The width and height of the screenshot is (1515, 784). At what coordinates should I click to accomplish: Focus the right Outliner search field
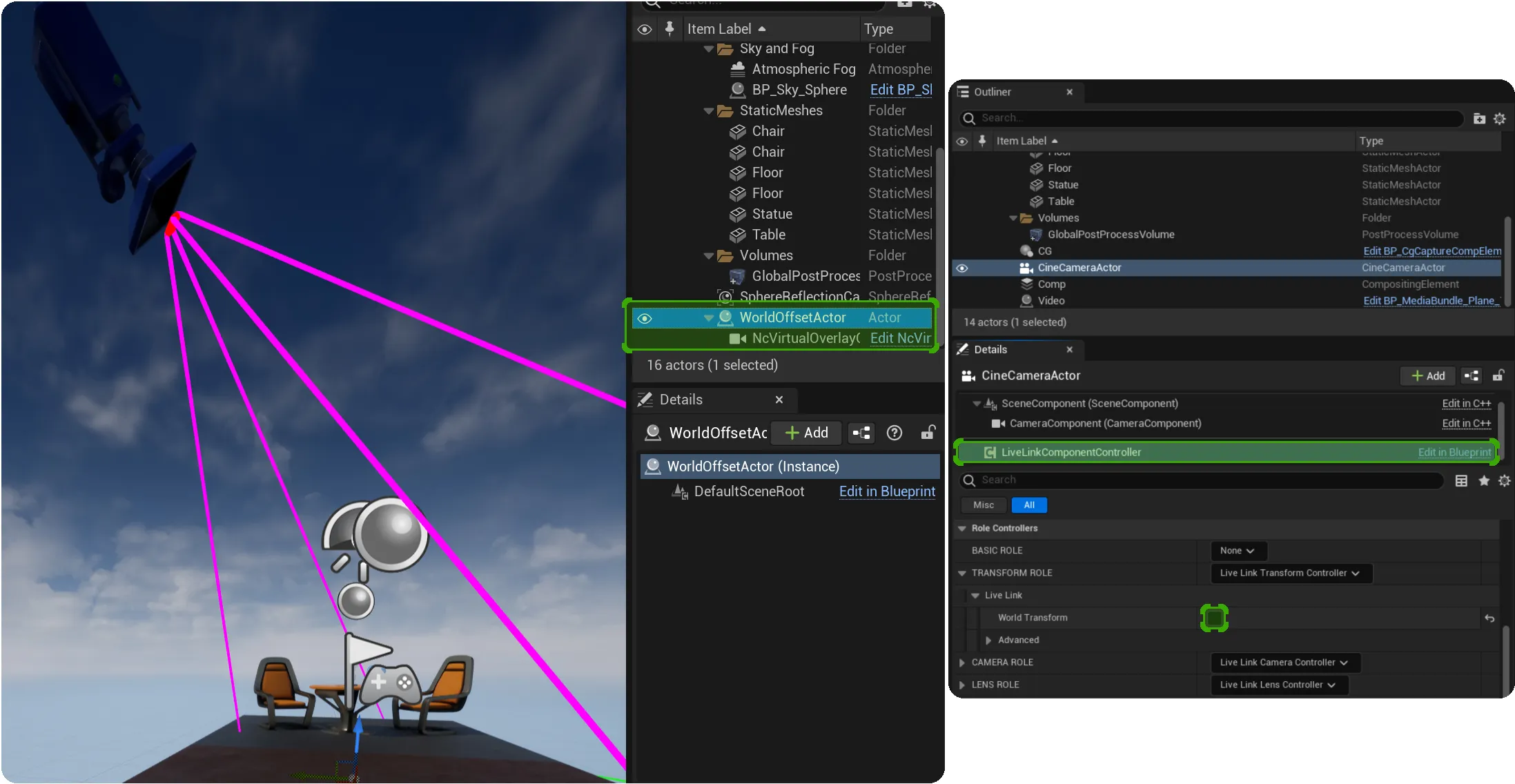(x=1211, y=118)
